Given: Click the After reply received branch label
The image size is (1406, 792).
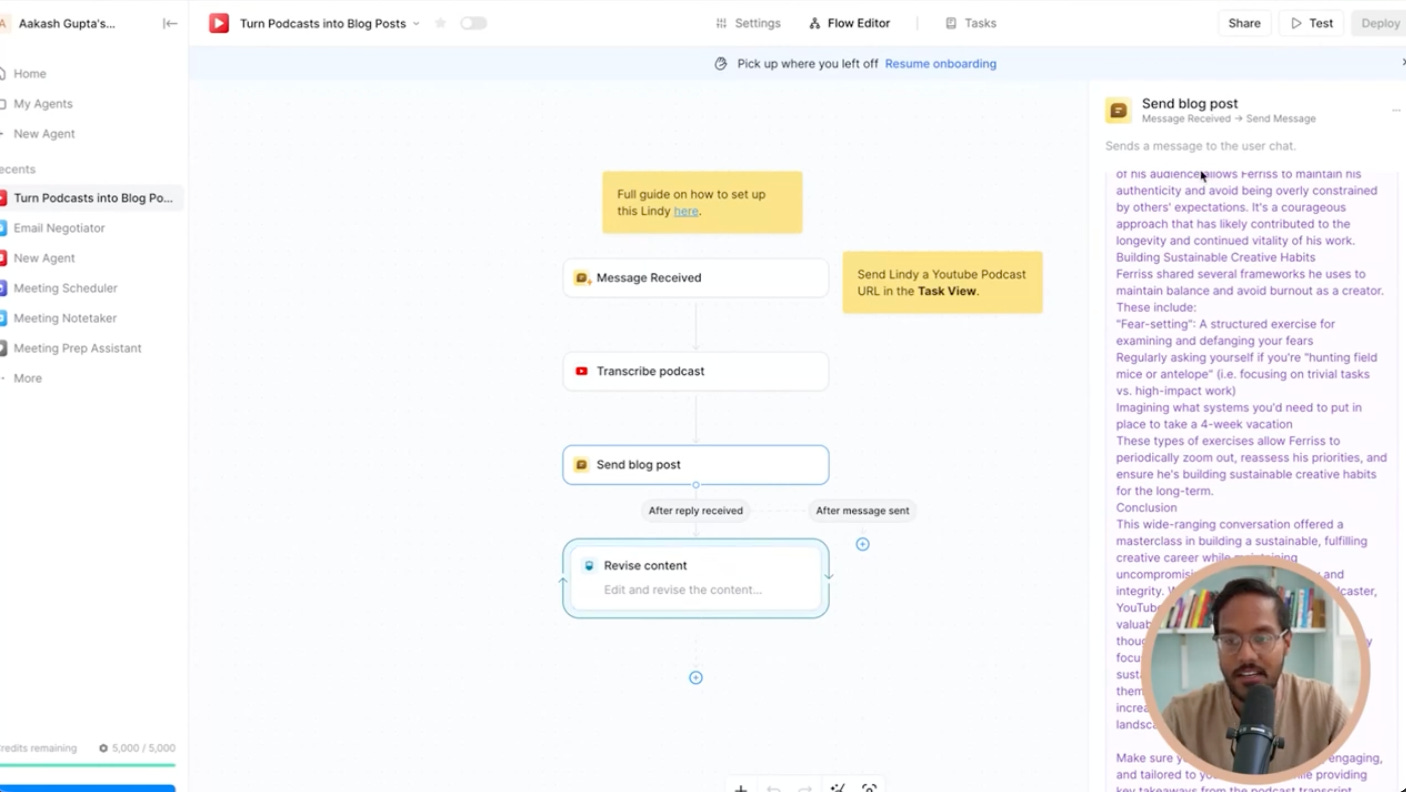Looking at the screenshot, I should [x=695, y=510].
